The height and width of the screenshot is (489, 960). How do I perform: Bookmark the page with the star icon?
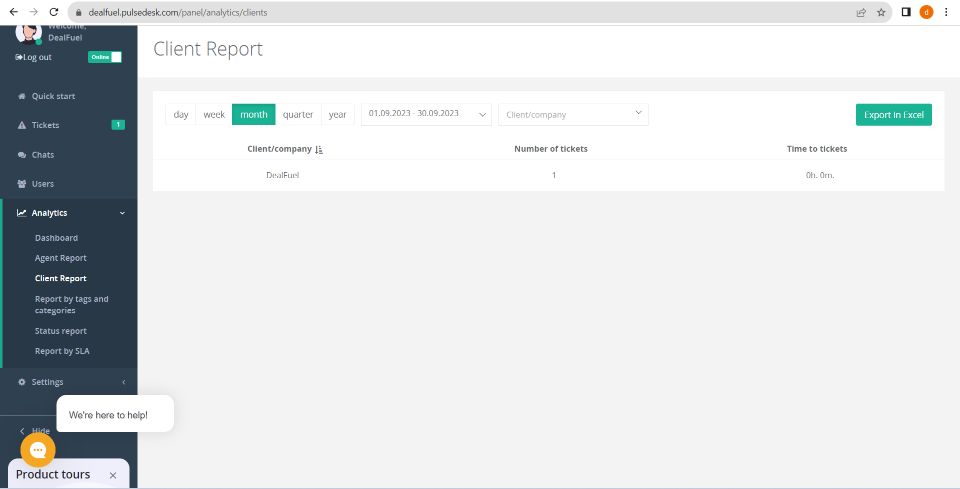point(881,12)
